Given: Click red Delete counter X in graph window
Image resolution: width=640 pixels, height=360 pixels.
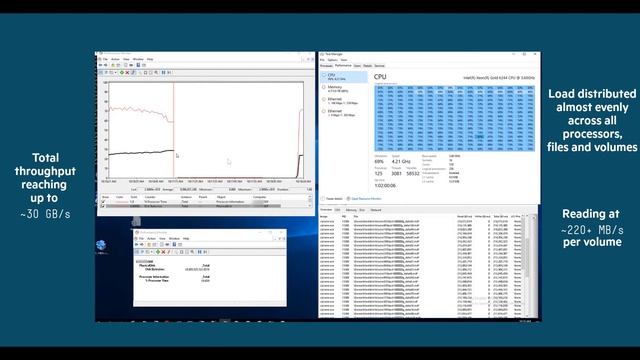Looking at the screenshot, I should click(x=127, y=73).
